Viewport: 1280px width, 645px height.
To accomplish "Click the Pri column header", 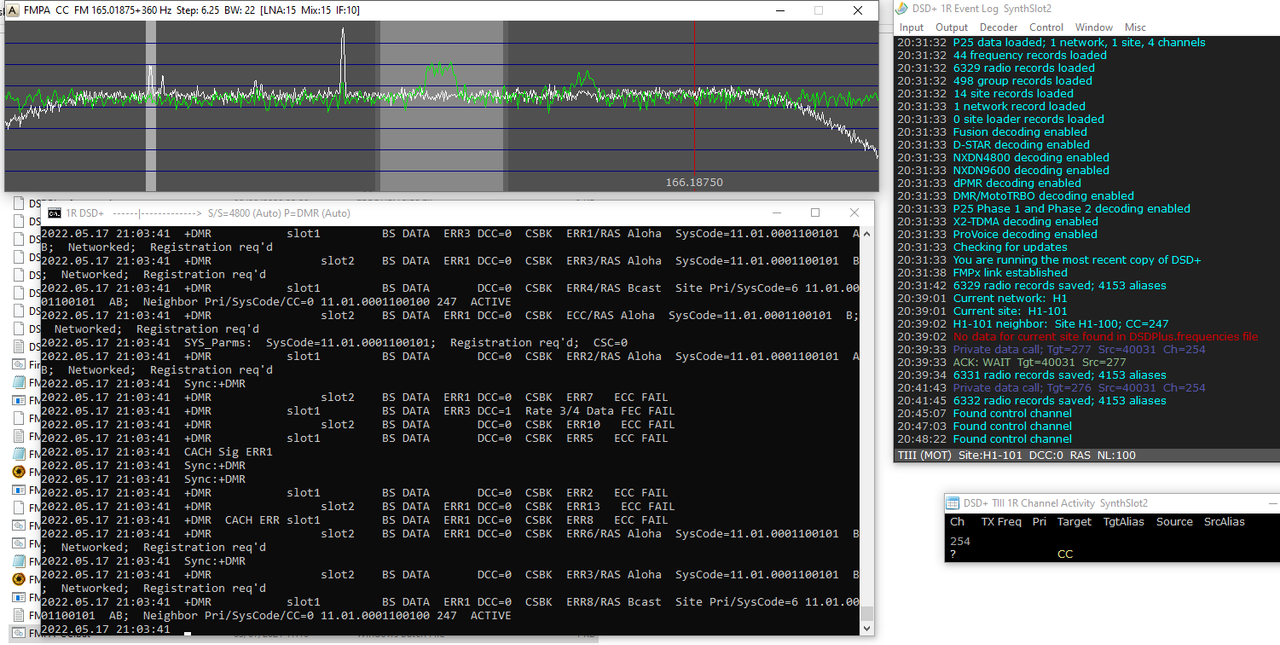I will point(1040,522).
